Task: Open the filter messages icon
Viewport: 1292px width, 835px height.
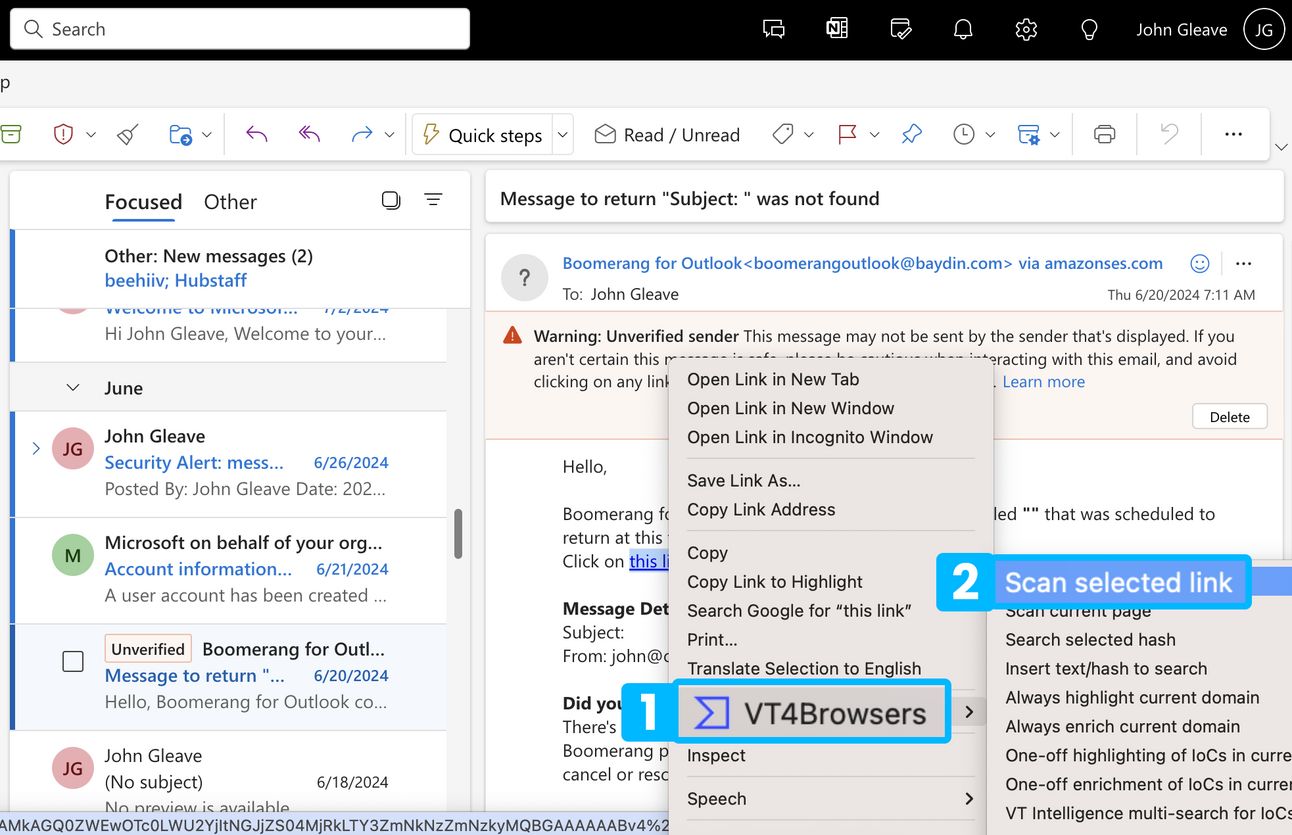Action: pos(433,200)
